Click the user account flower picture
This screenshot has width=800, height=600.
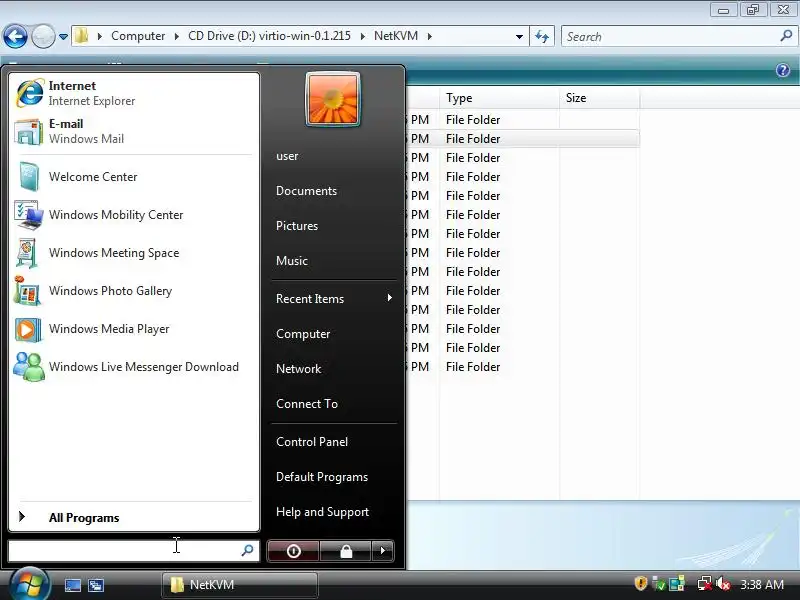pos(333,99)
